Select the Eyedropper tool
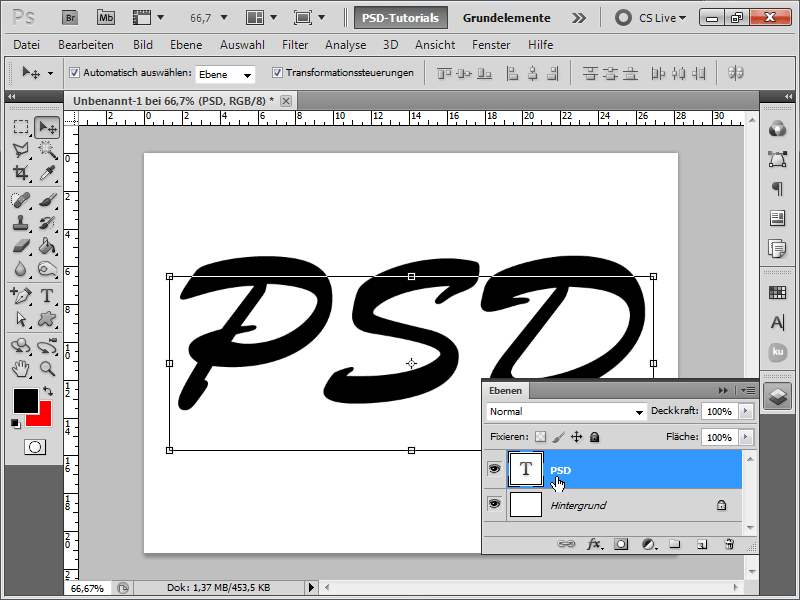The width and height of the screenshot is (800, 600). click(x=47, y=173)
